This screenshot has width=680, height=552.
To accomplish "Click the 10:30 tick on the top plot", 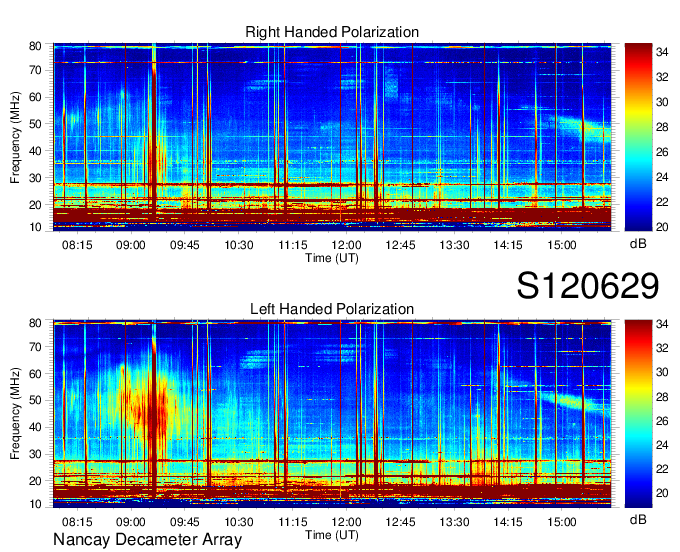I will click(239, 245).
